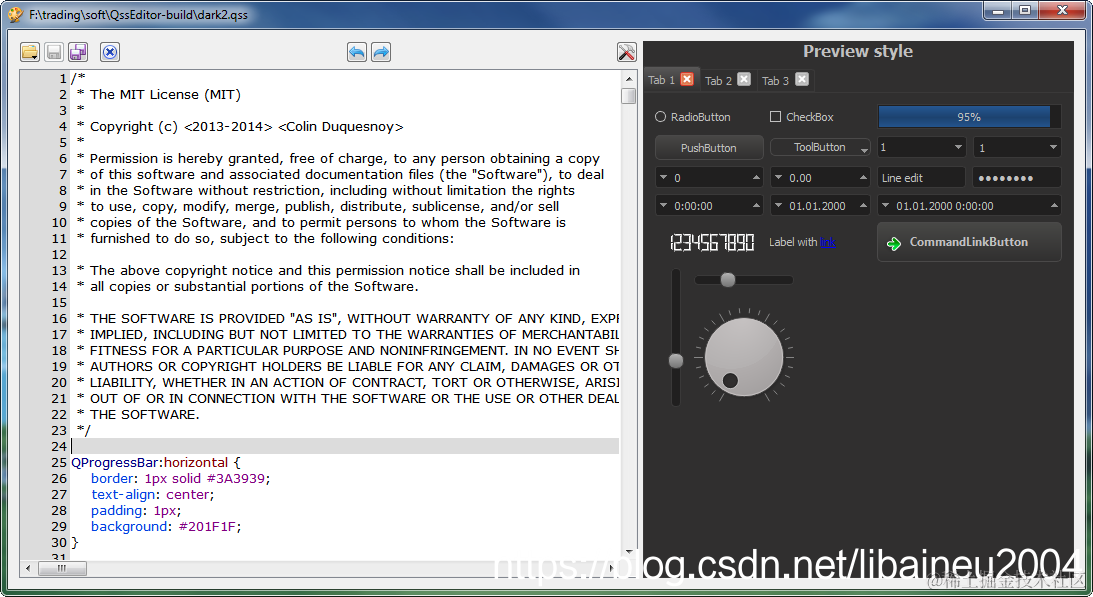Image resolution: width=1093 pixels, height=597 pixels.
Task: Close Tab 3 with its X
Action: pyautogui.click(x=802, y=80)
